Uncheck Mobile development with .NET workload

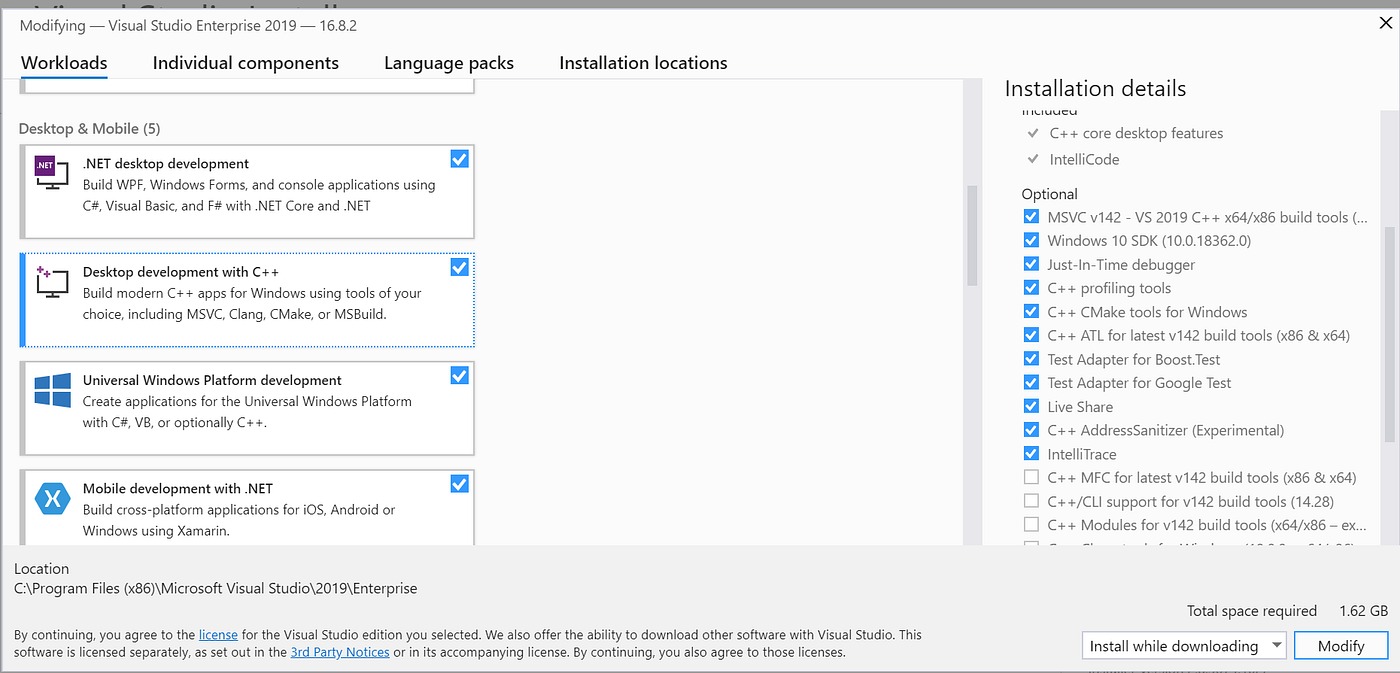click(459, 484)
